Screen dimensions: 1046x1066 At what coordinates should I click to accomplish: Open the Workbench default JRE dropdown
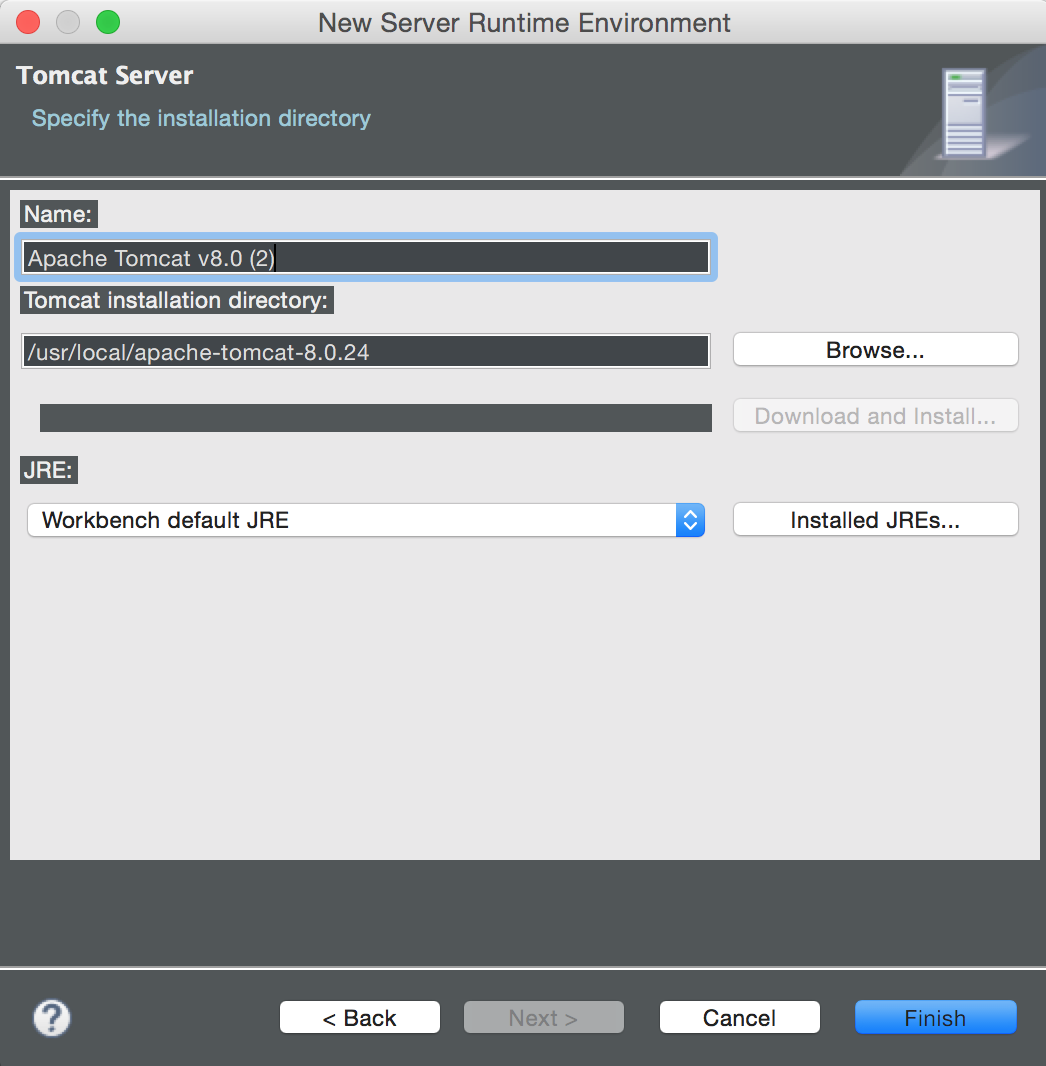[x=366, y=520]
